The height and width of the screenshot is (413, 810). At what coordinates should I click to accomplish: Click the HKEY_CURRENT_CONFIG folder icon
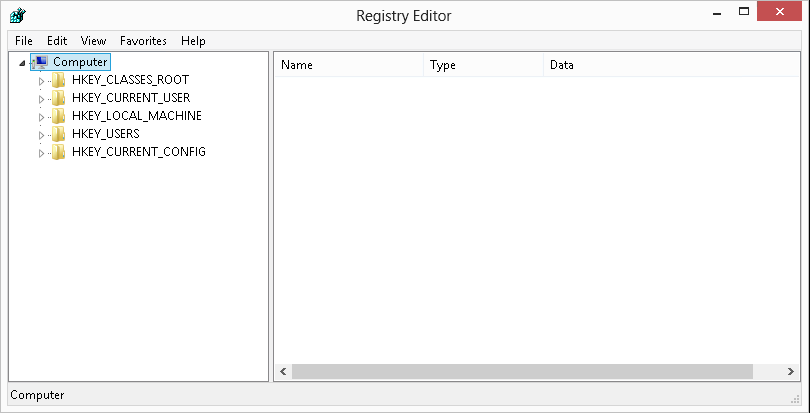point(58,152)
